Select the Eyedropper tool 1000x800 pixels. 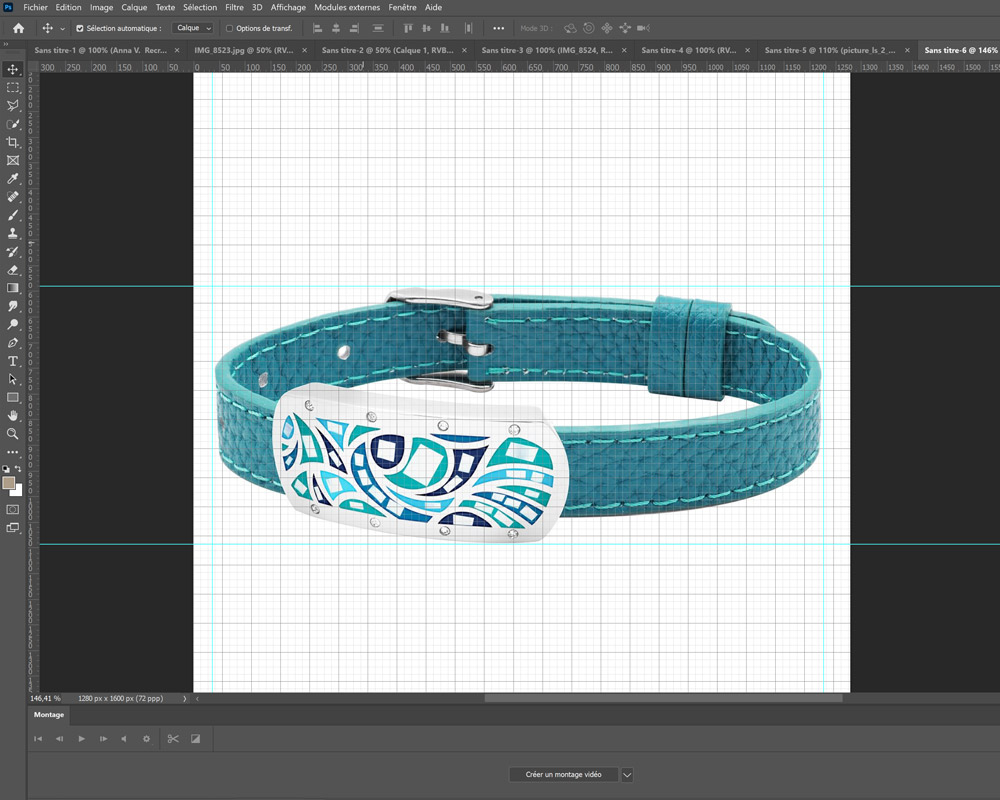point(13,178)
